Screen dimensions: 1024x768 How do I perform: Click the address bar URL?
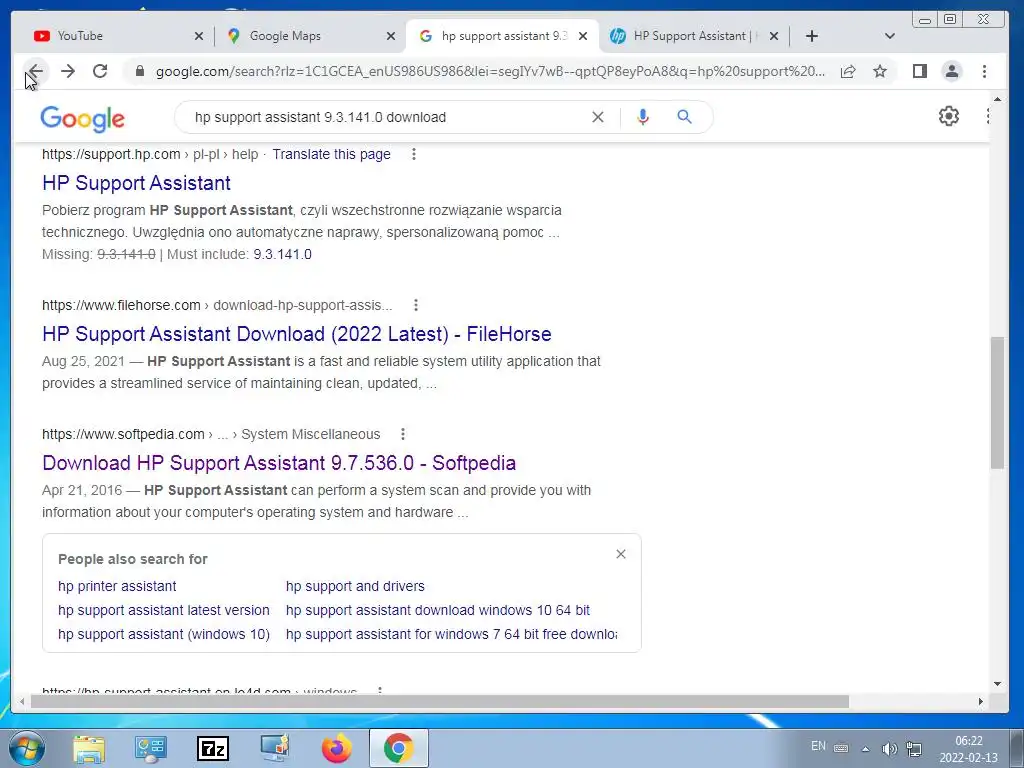(490, 71)
